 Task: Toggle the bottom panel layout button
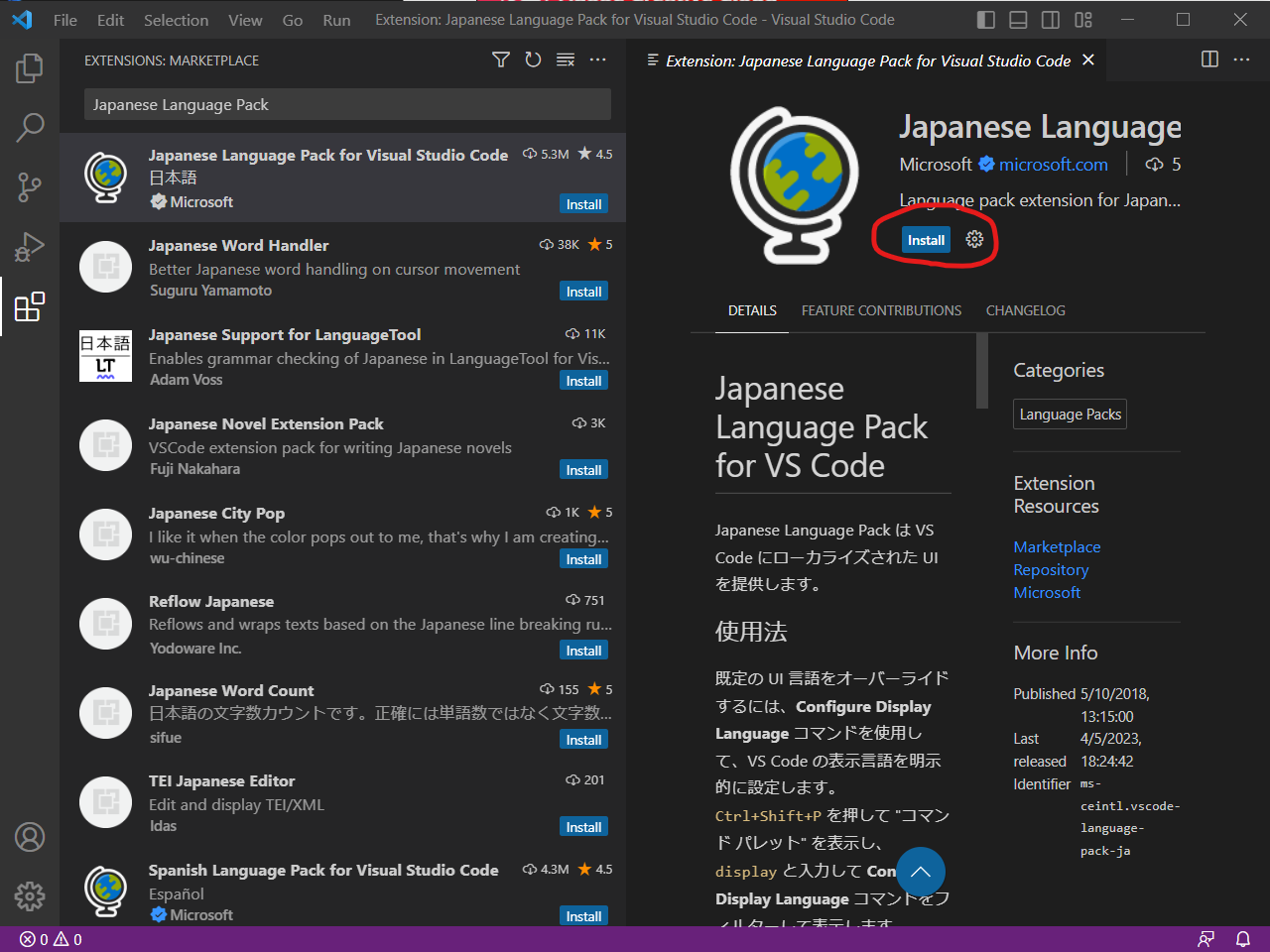point(1018,20)
